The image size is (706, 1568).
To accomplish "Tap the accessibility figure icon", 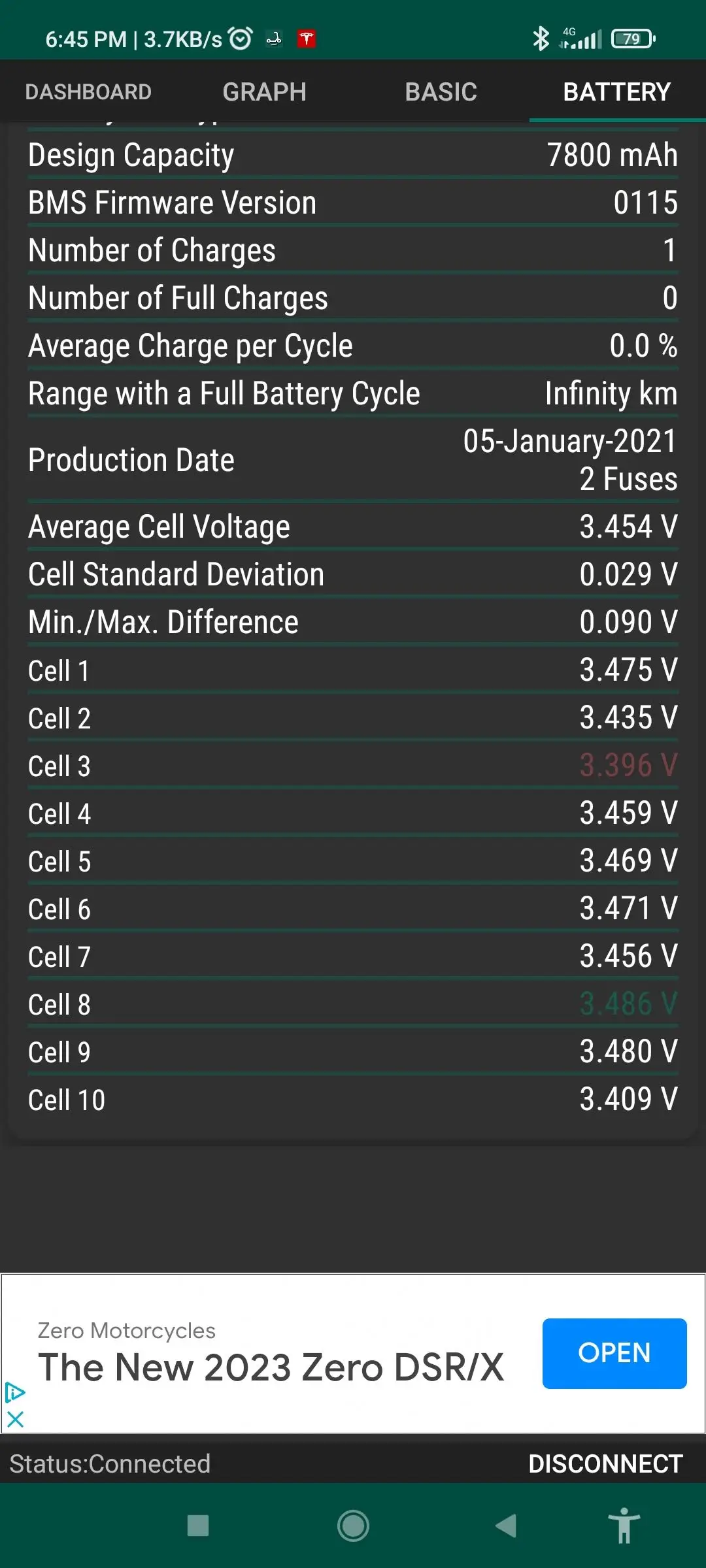I will (624, 1526).
